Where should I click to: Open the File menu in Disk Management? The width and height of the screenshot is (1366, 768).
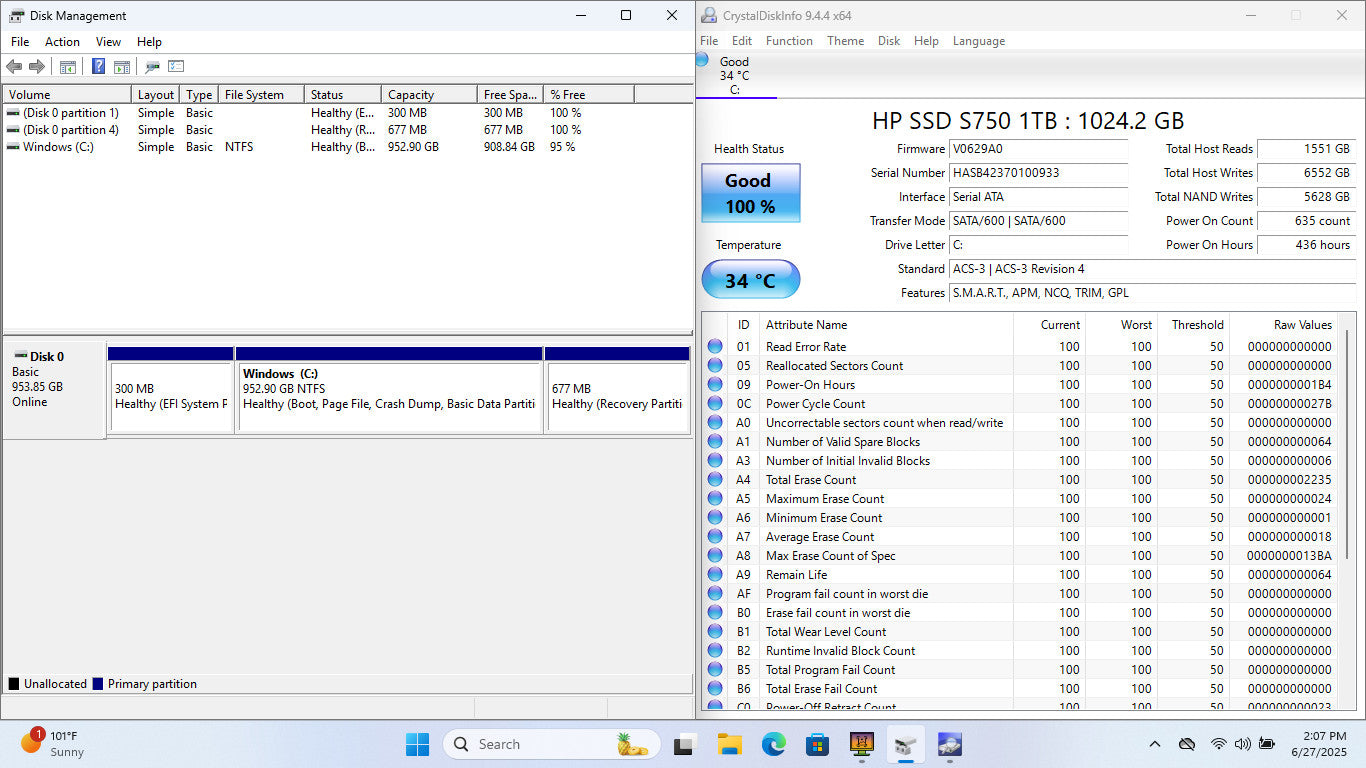[x=20, y=42]
